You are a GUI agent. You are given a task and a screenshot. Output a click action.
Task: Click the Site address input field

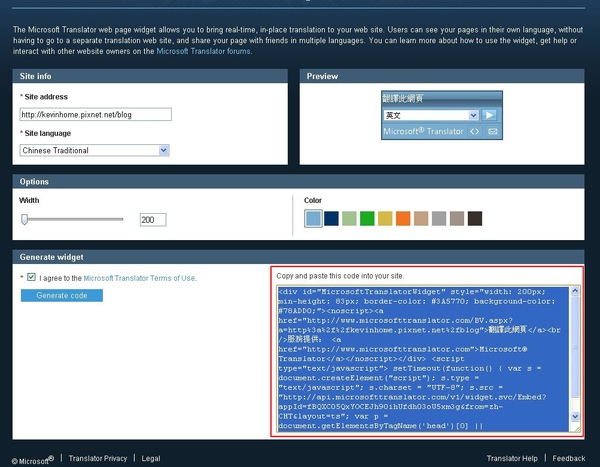click(96, 114)
